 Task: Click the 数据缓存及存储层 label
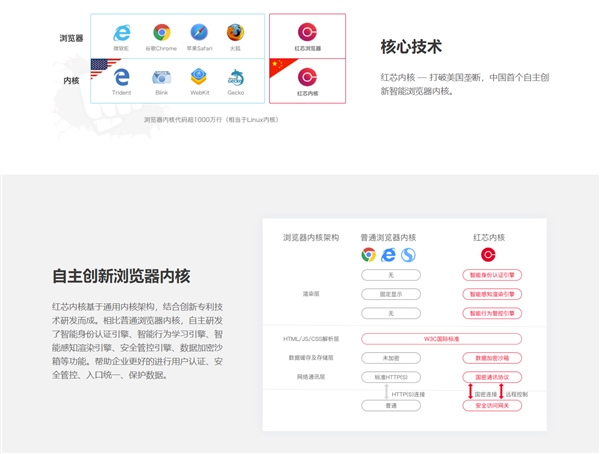coord(311,358)
